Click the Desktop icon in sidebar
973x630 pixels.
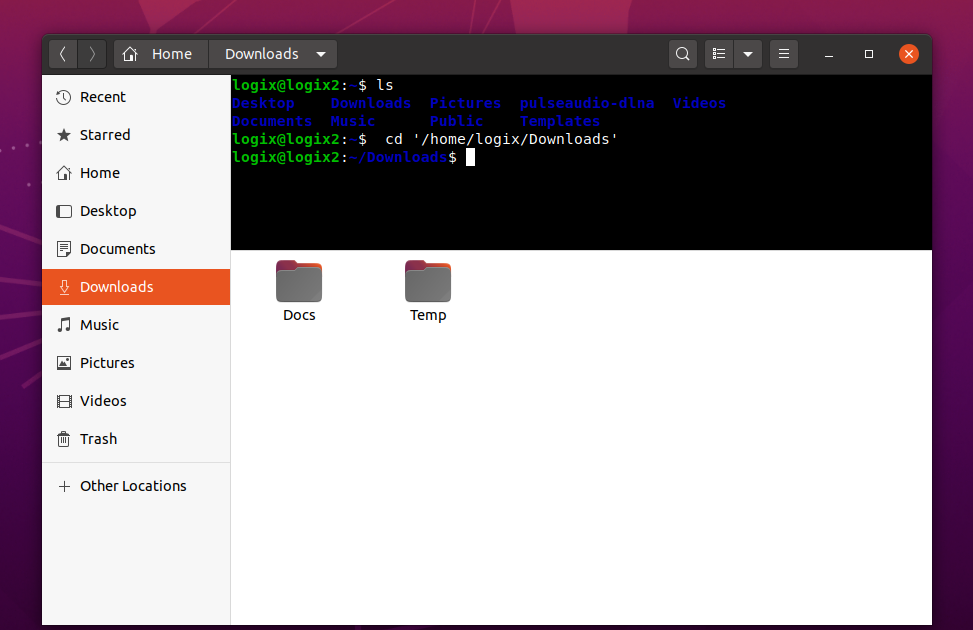(x=63, y=211)
